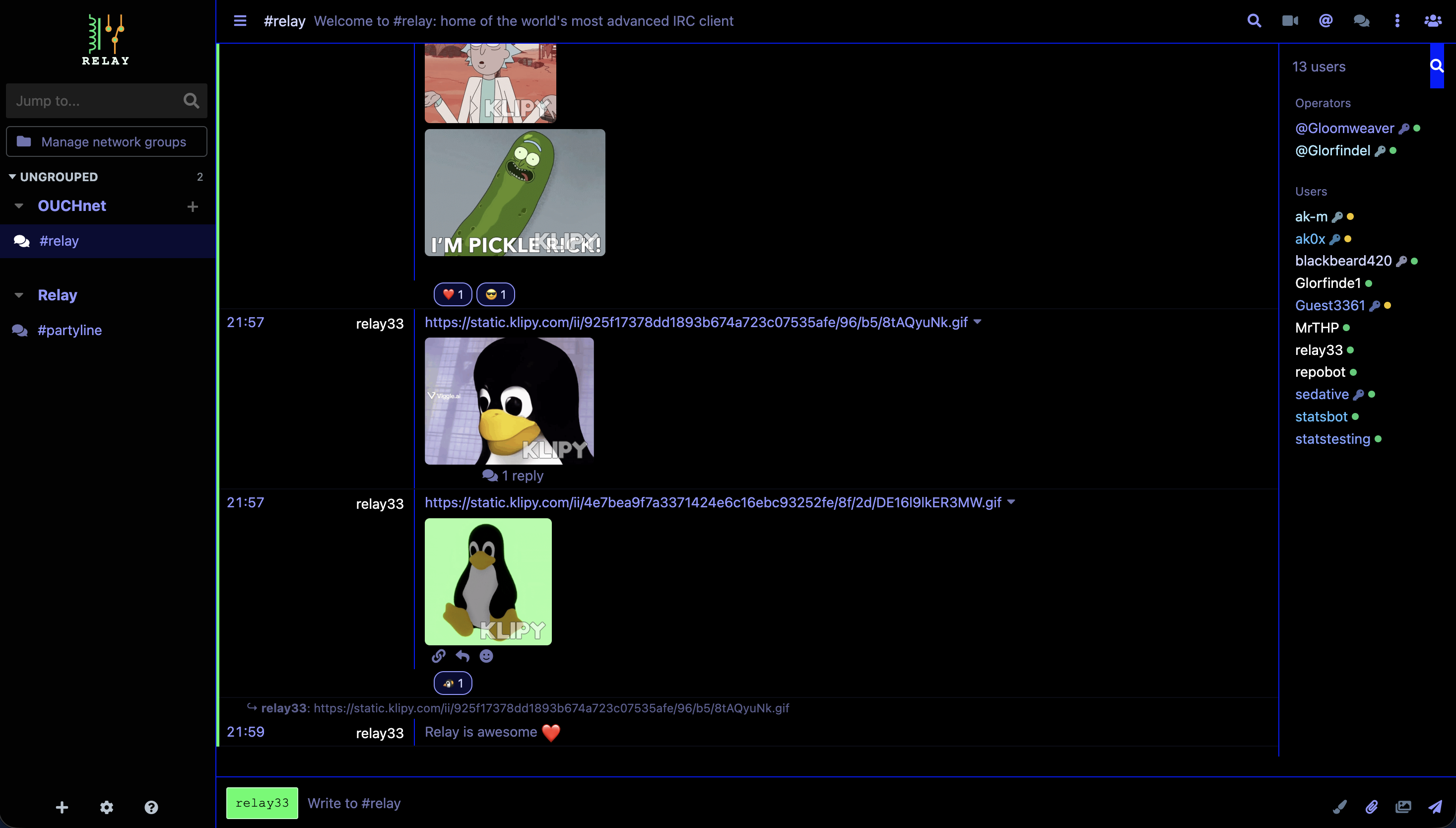Viewport: 1456px width, 828px height.
Task: Collapse the Relay network tree
Action: (19, 295)
